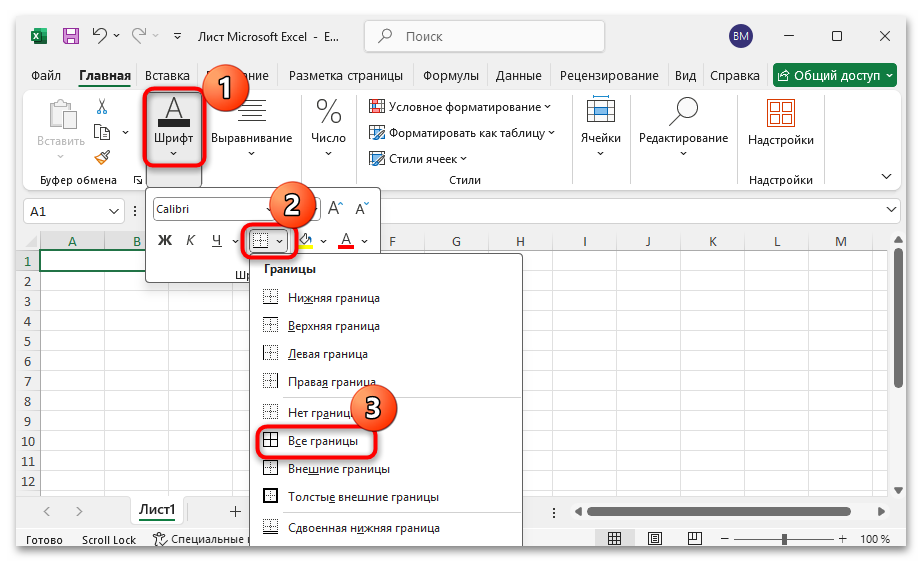922x562 pixels.
Task: Collapse the ribbon with the chevron
Action: (886, 176)
